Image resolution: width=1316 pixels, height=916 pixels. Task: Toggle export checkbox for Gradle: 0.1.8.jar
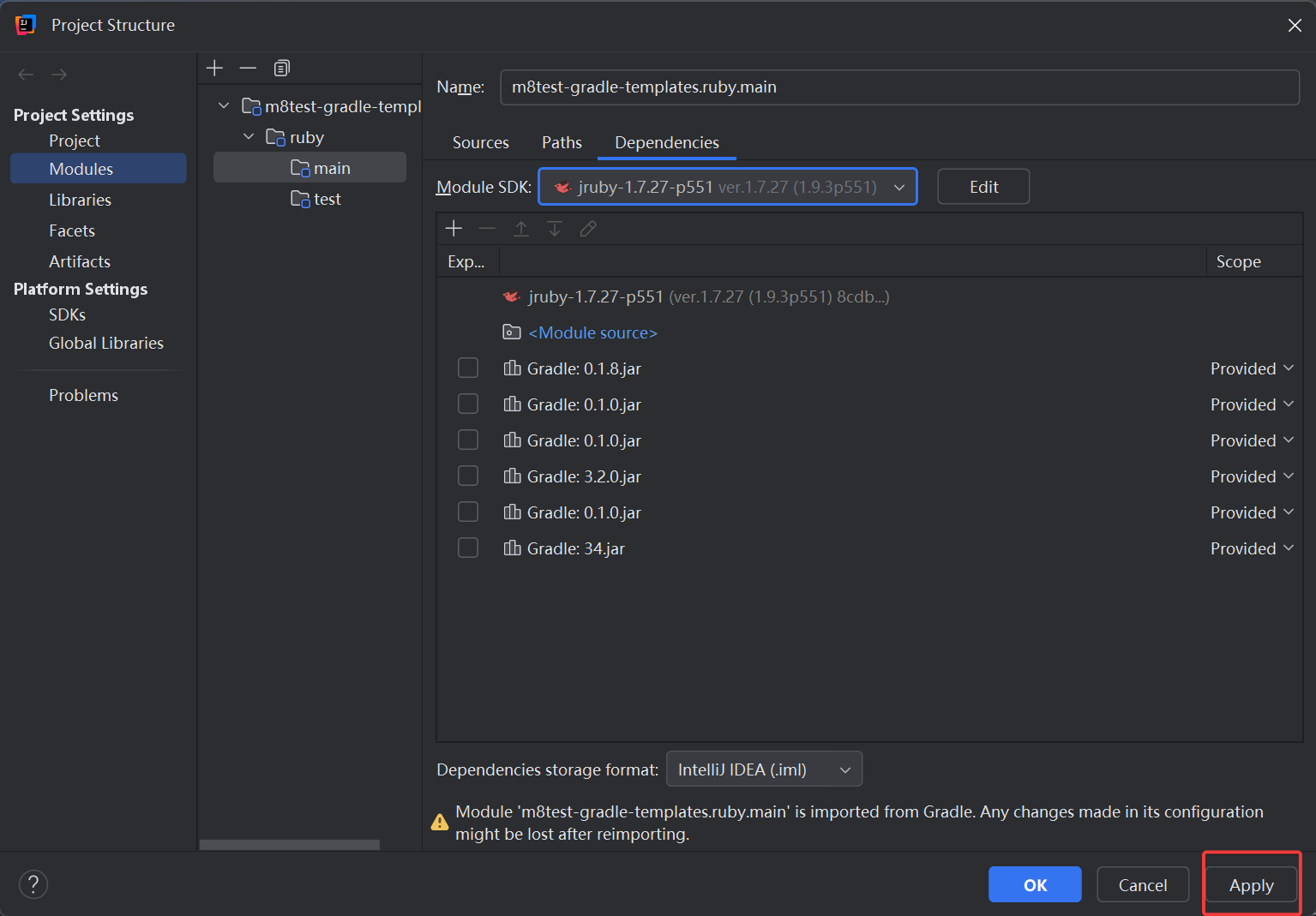pyautogui.click(x=468, y=368)
